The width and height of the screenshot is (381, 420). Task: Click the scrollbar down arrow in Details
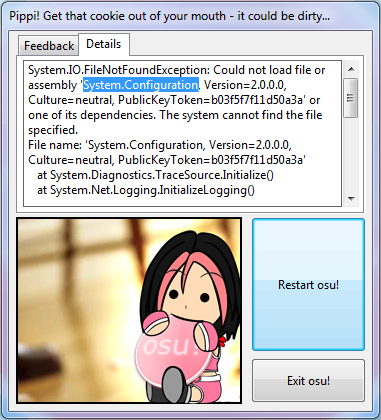coord(351,199)
